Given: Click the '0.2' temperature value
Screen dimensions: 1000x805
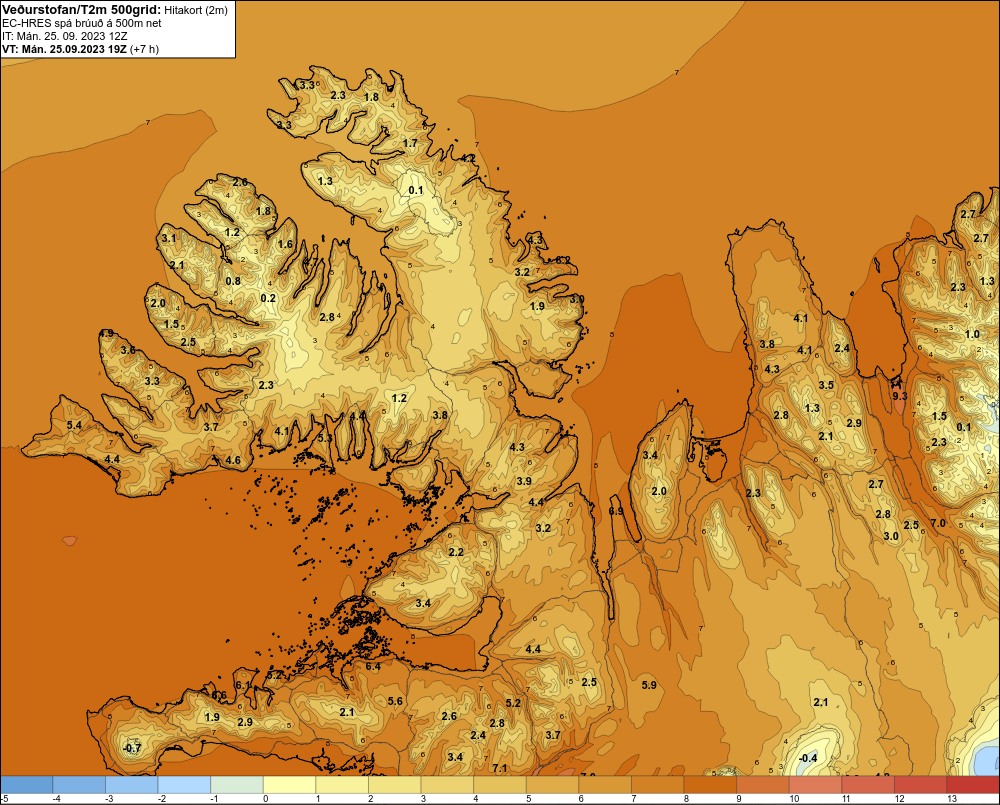Looking at the screenshot, I should click(x=268, y=298).
